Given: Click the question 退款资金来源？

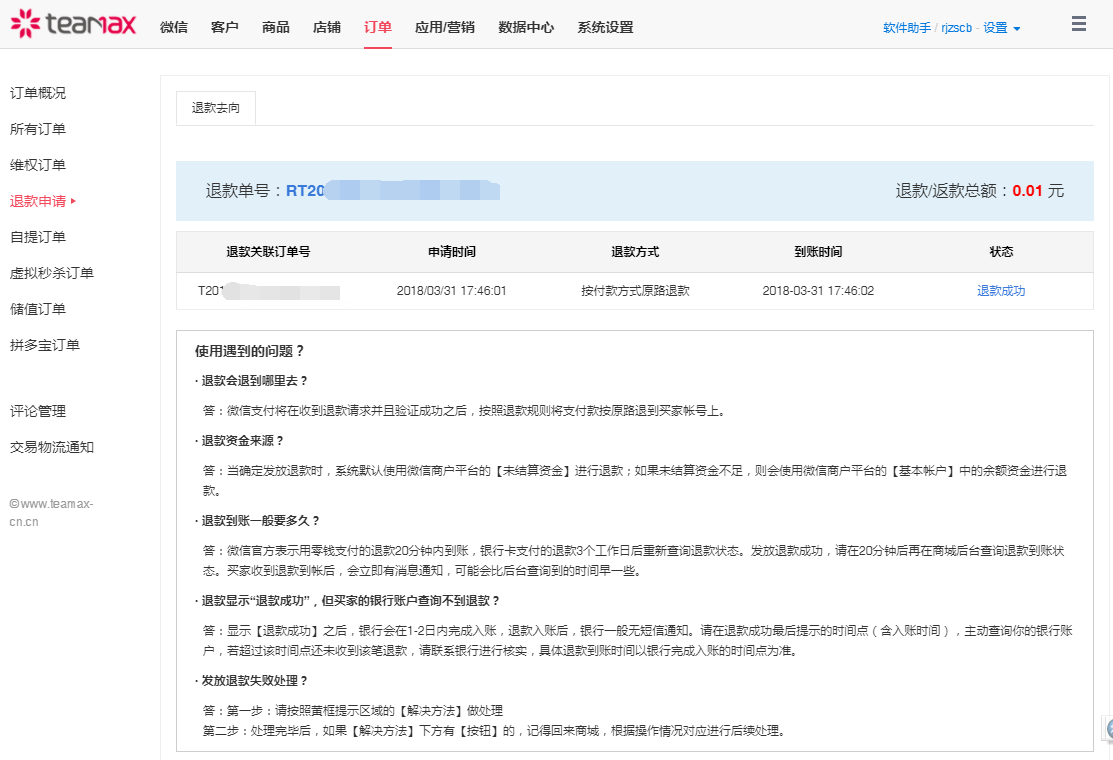Looking at the screenshot, I should click(x=243, y=441).
